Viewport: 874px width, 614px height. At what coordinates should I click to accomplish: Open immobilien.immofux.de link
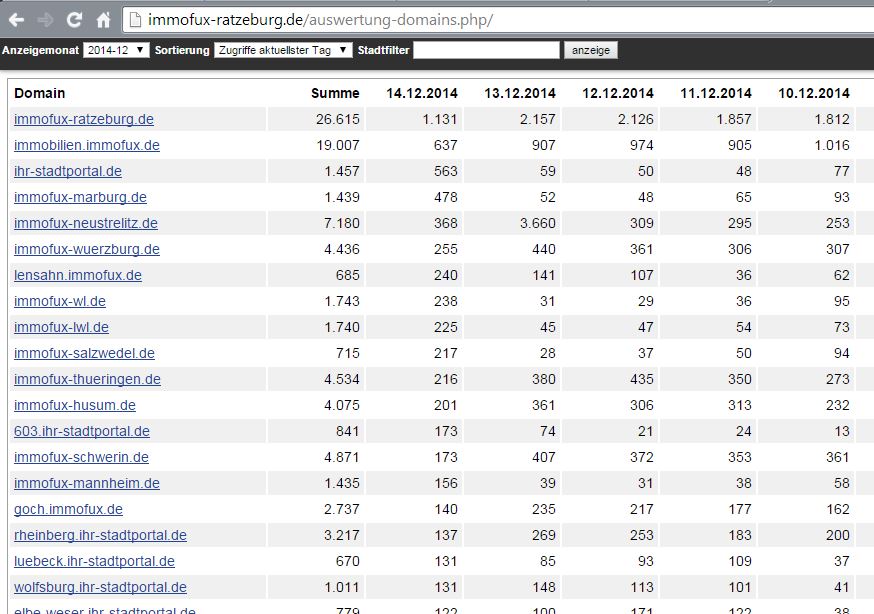pos(87,145)
